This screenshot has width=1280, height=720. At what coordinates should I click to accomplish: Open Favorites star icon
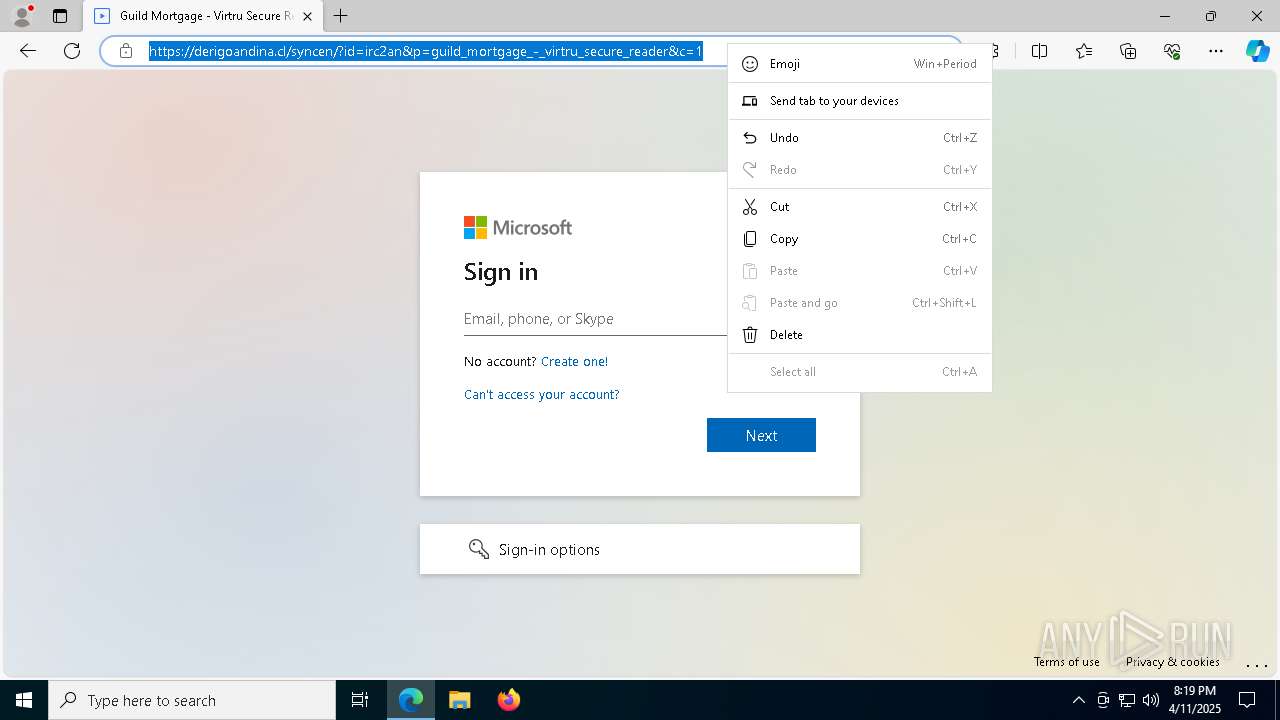(1084, 51)
